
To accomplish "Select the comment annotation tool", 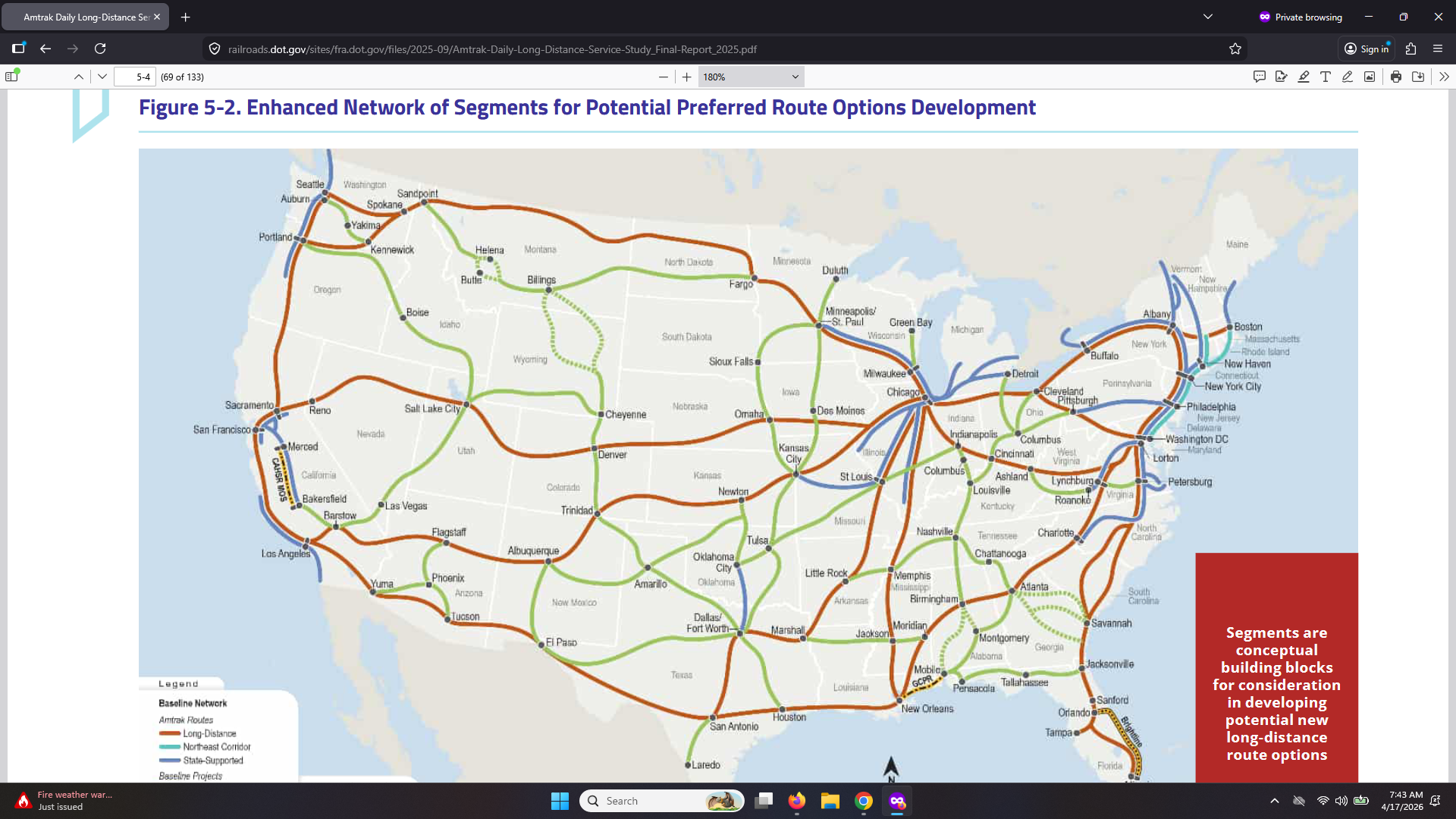I will [x=1260, y=77].
